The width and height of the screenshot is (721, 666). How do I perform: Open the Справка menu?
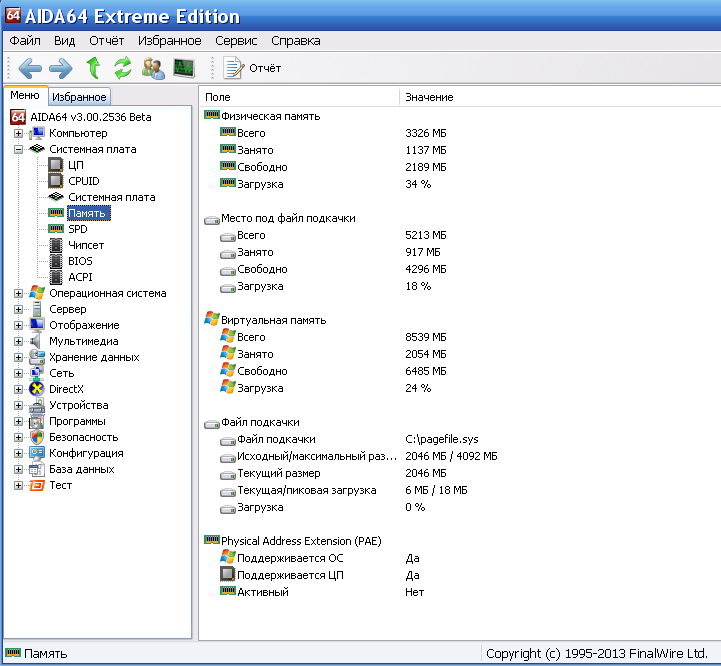[296, 41]
